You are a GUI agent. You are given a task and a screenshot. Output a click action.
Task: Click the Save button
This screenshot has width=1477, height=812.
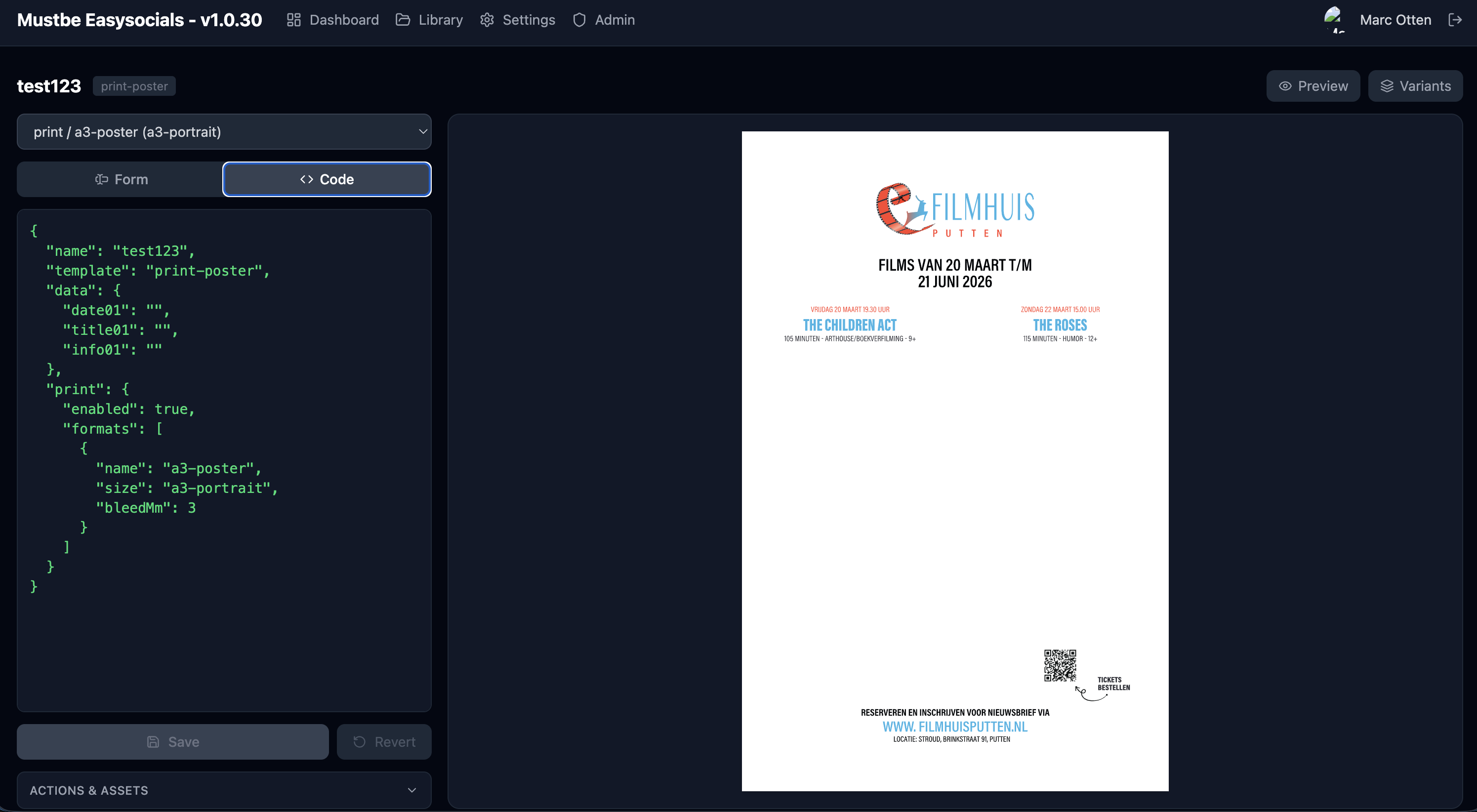[x=172, y=741]
